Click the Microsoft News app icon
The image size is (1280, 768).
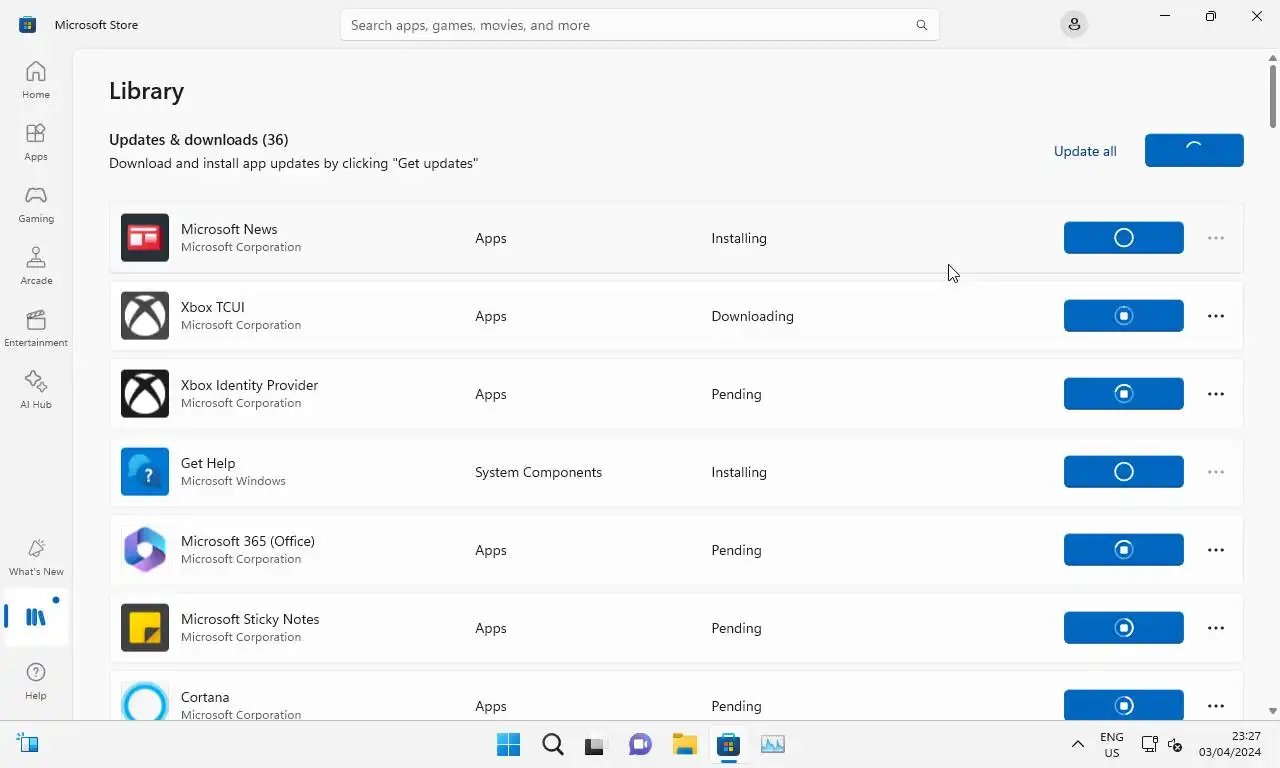(145, 238)
